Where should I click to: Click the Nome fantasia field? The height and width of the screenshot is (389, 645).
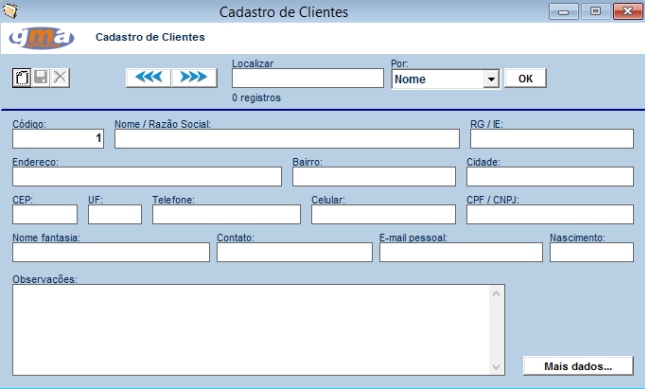click(x=111, y=252)
